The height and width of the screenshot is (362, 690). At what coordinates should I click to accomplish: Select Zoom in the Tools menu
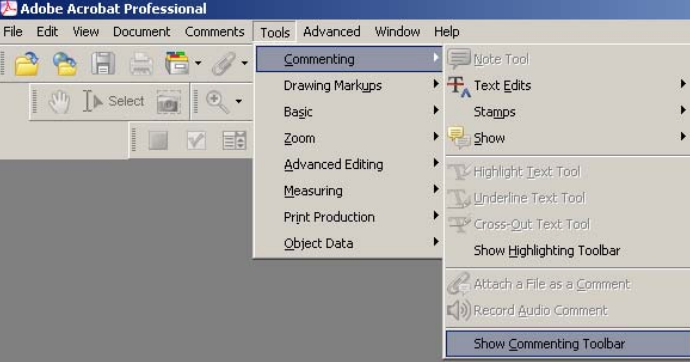pos(349,138)
